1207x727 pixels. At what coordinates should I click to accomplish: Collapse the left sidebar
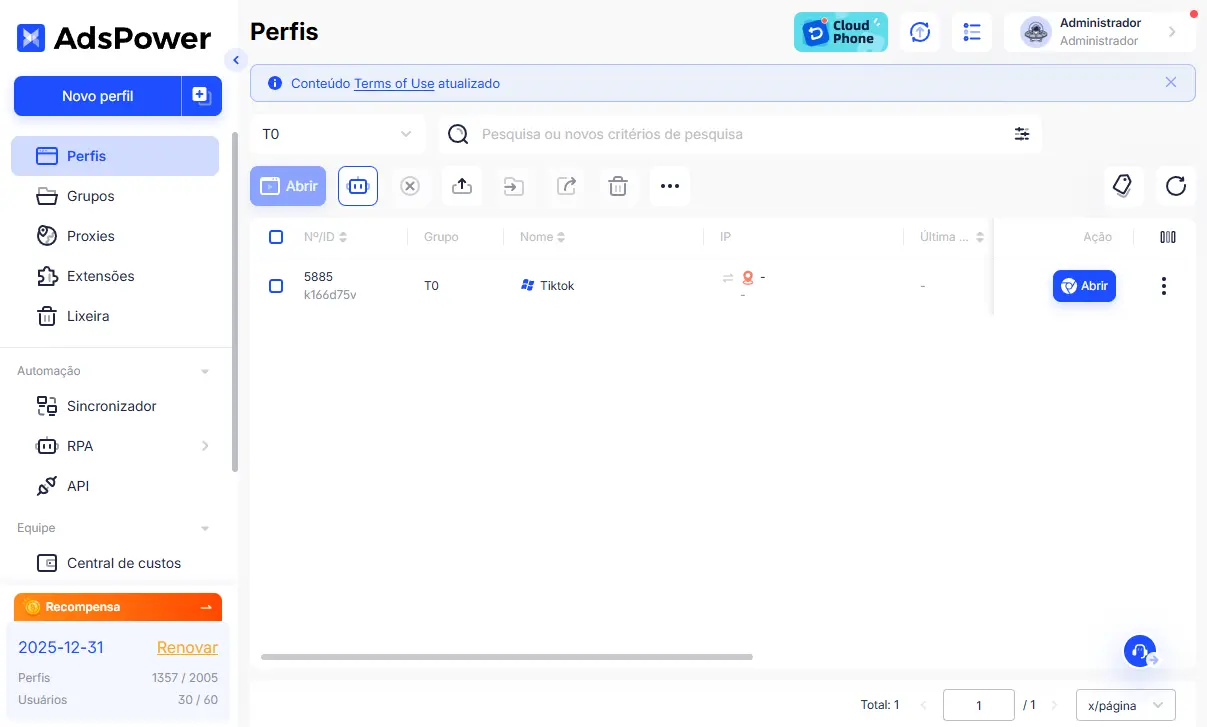point(236,60)
